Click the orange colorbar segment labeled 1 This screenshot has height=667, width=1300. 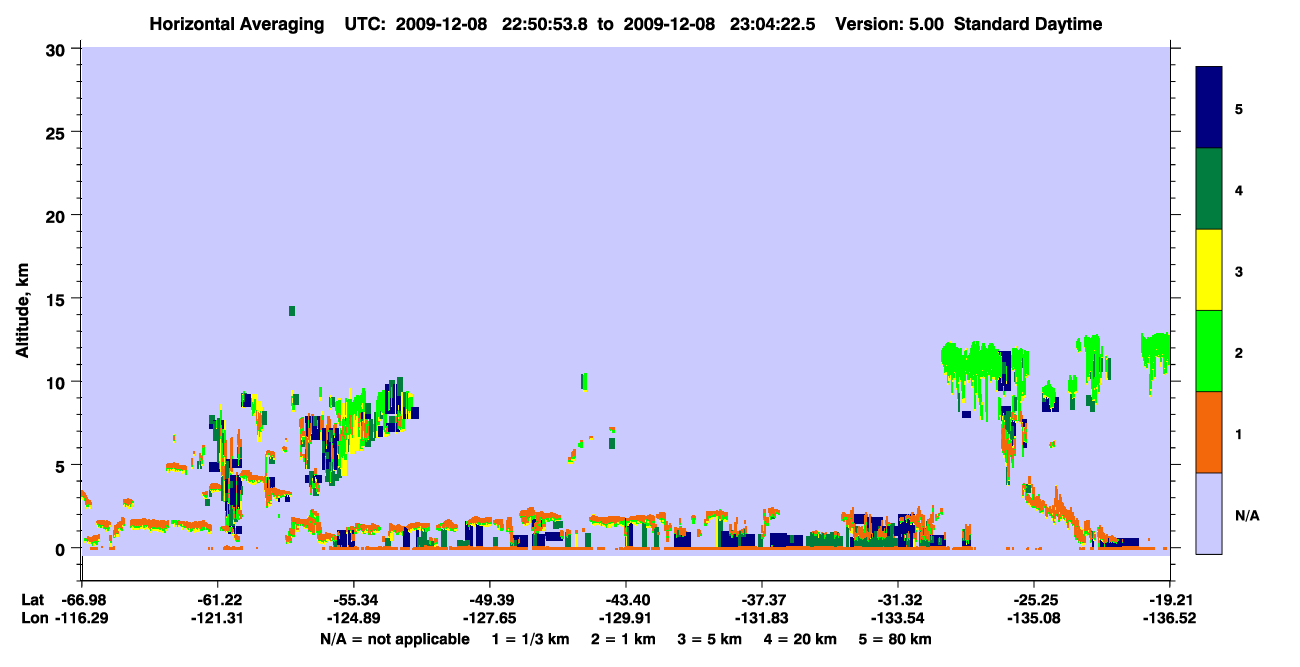click(x=1209, y=432)
